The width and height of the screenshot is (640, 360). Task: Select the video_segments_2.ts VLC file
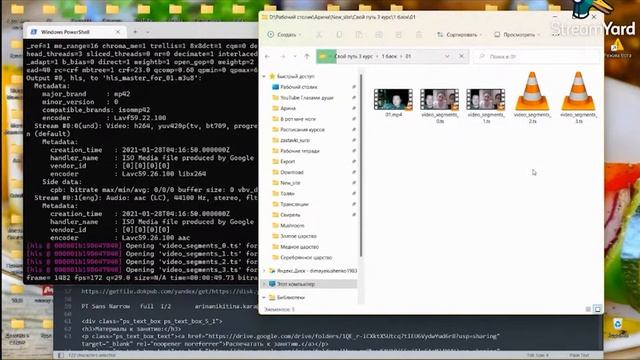(532, 98)
